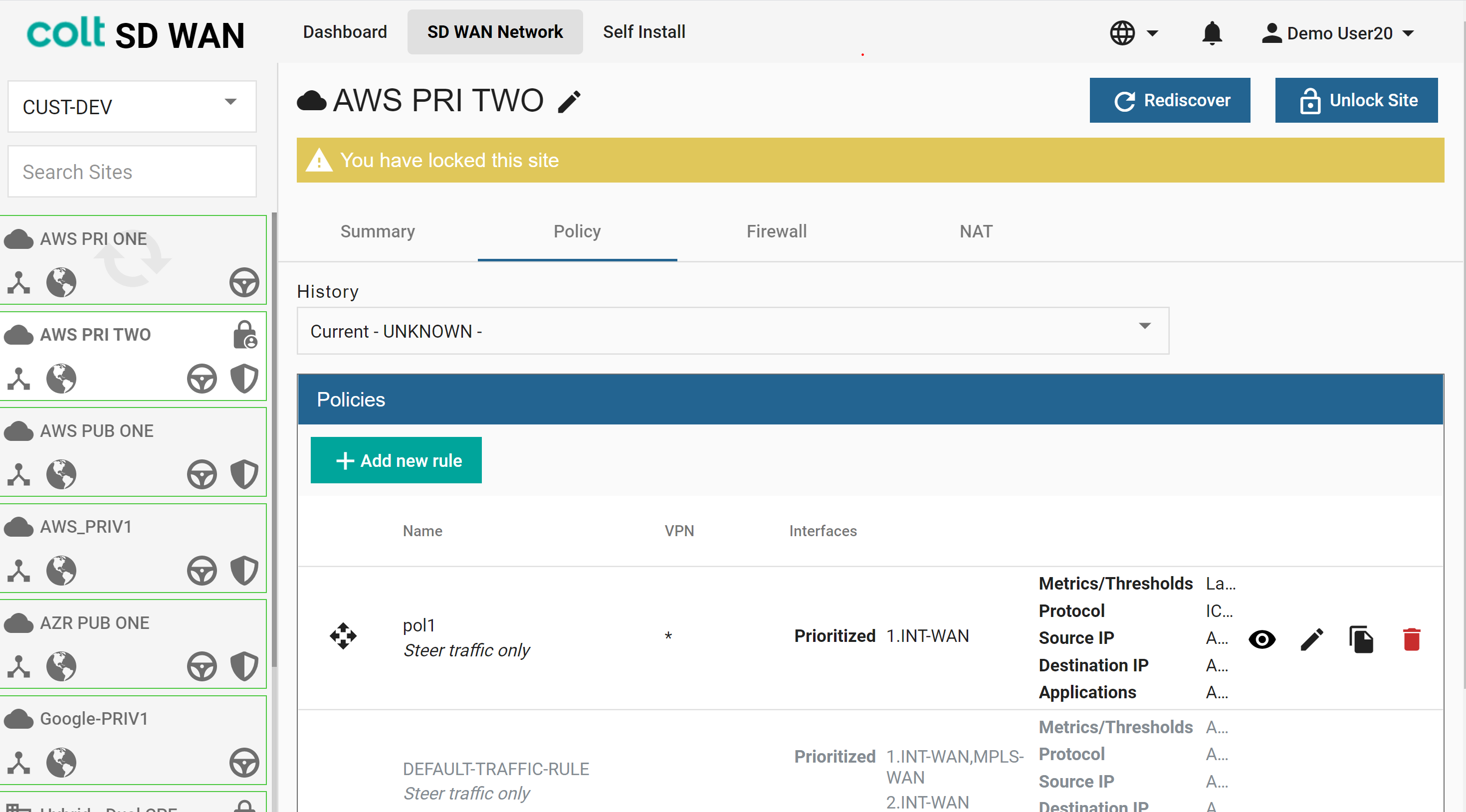
Task: Select the AZR PUB ONE site
Action: tap(133, 643)
